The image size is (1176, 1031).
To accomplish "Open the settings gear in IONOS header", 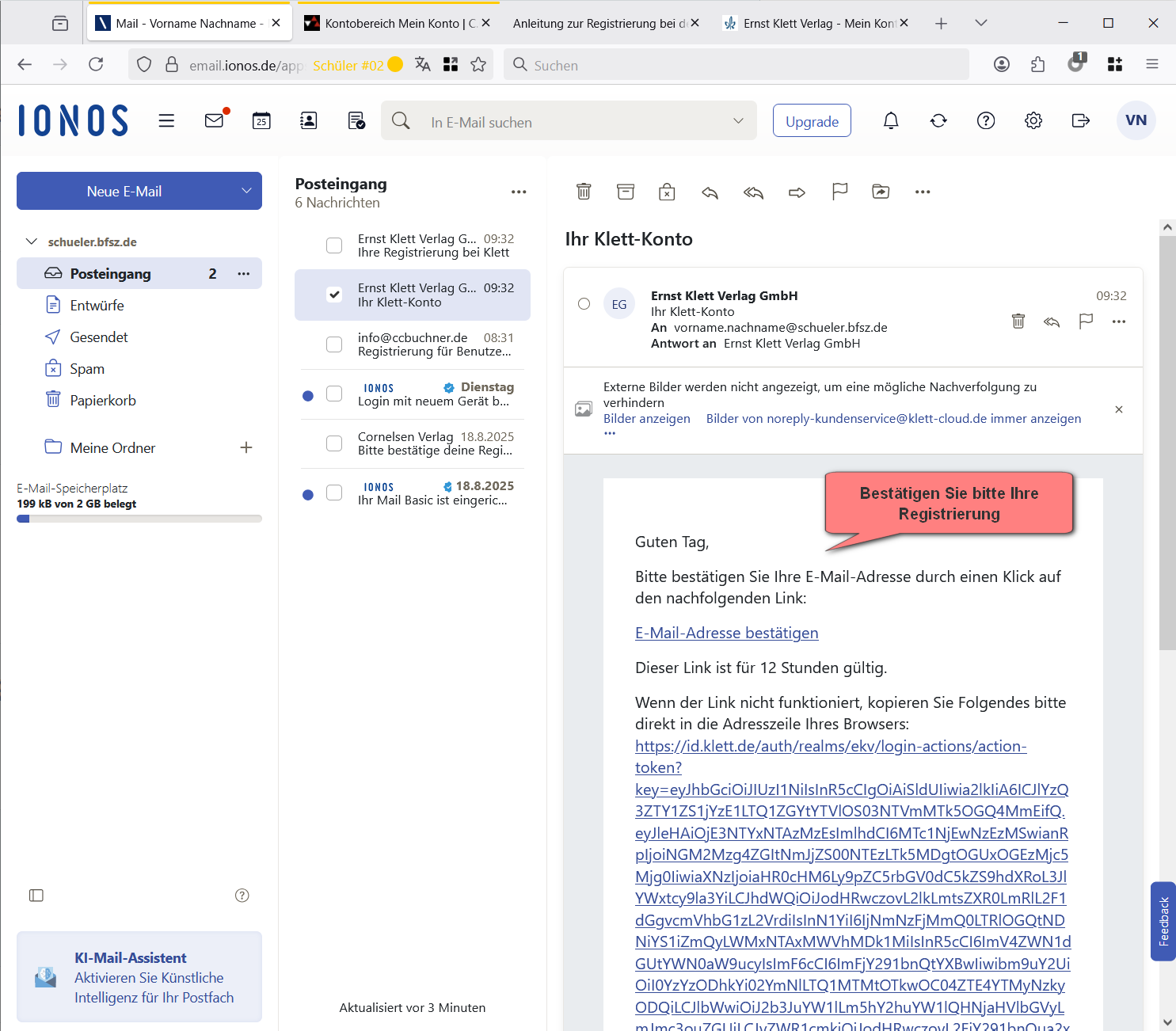I will [x=1033, y=120].
